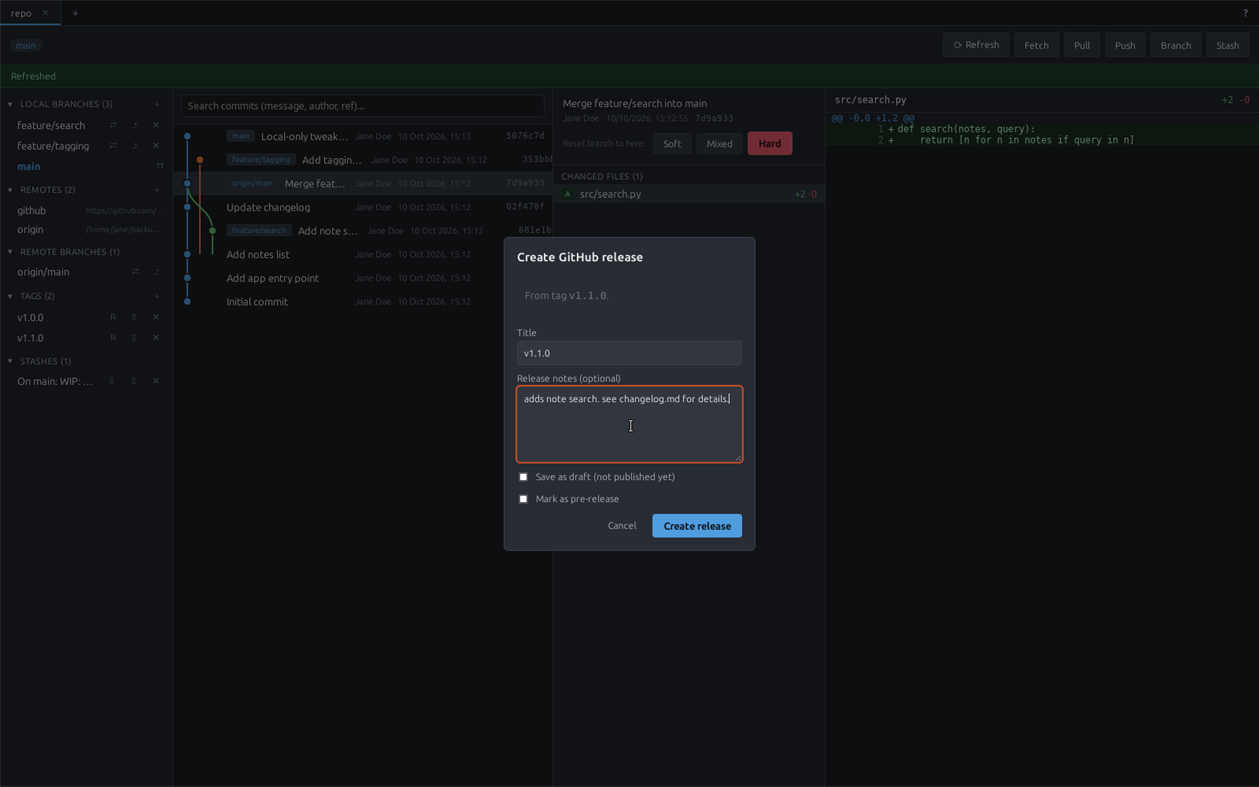Click the plus icon in Local Branches header

click(x=157, y=104)
